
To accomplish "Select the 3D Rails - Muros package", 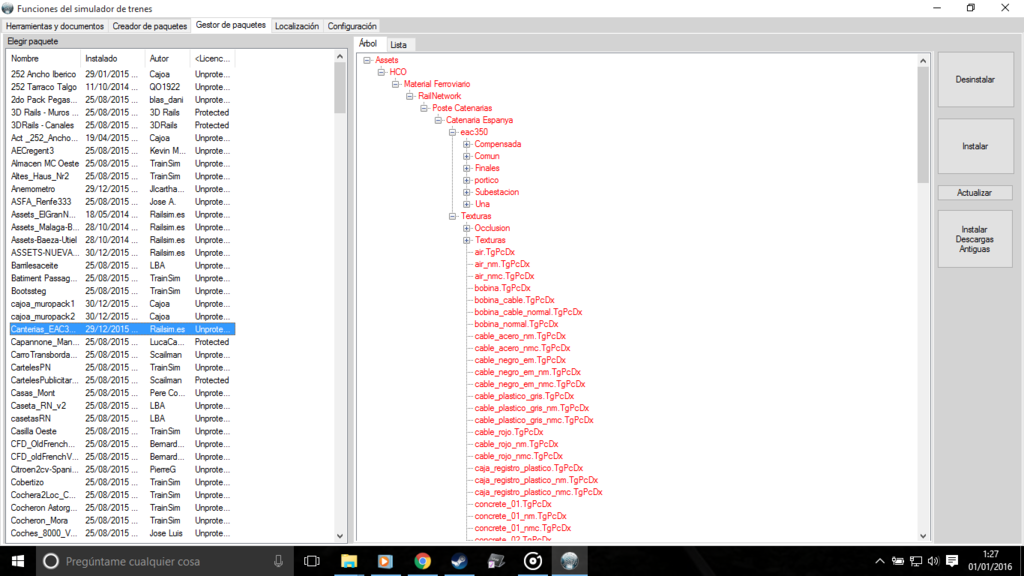I will point(121,112).
